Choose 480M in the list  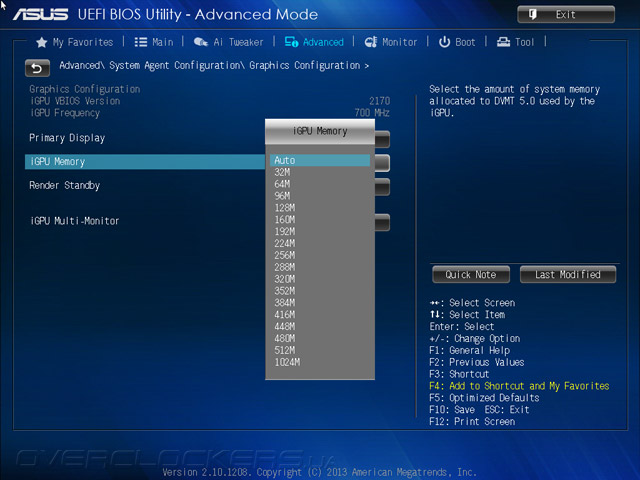(284, 338)
